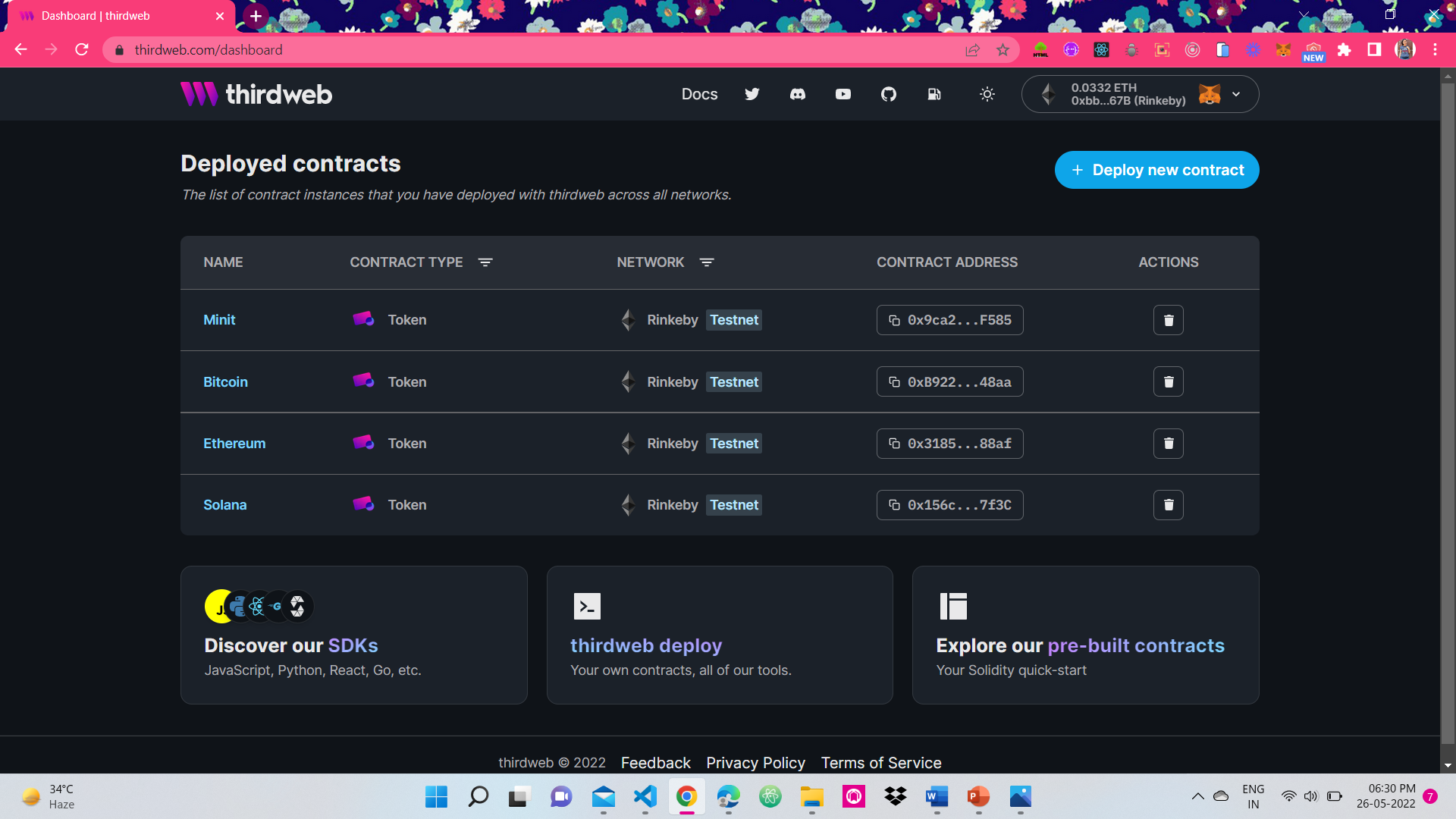Open the Discord community icon
Image resolution: width=1456 pixels, height=819 pixels.
(x=797, y=94)
